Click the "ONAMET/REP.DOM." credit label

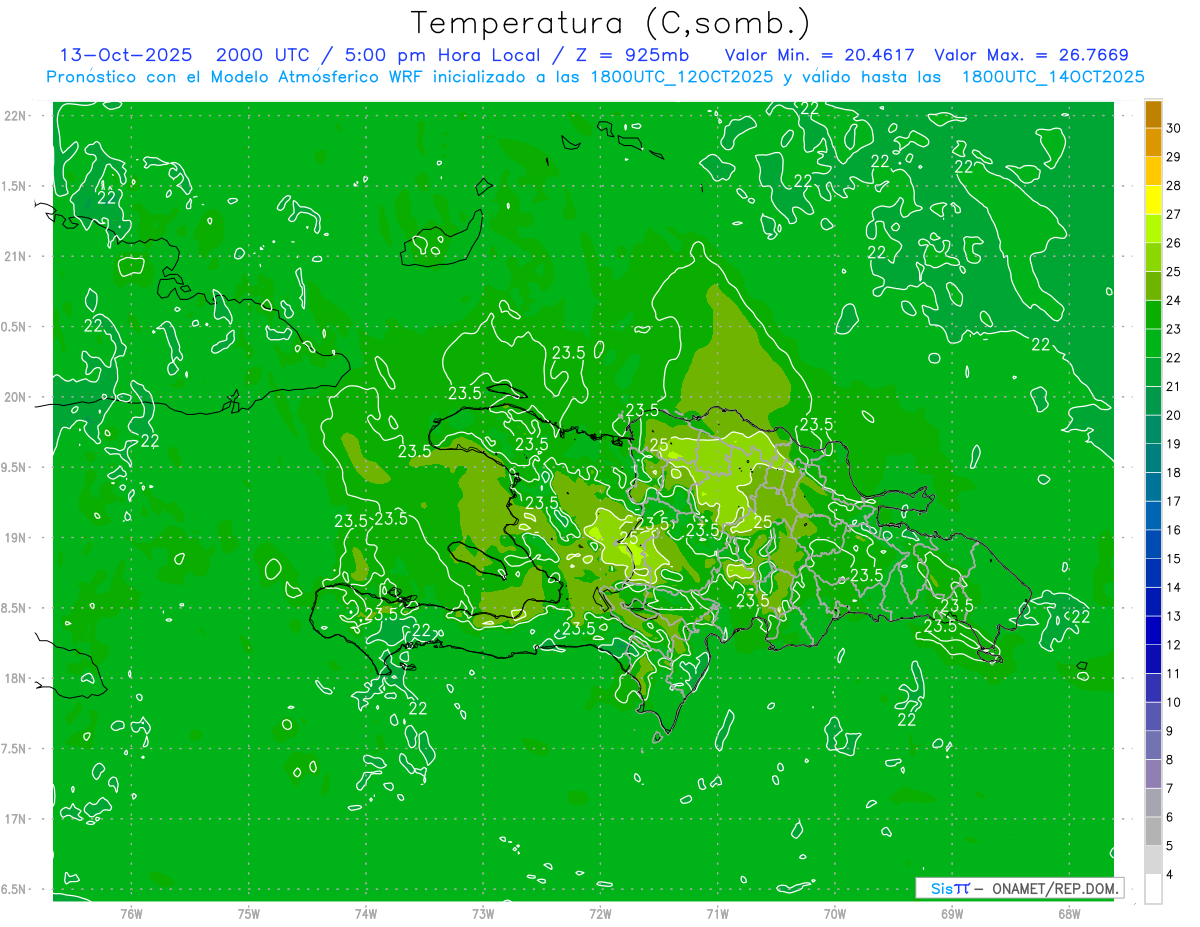pos(1054,888)
